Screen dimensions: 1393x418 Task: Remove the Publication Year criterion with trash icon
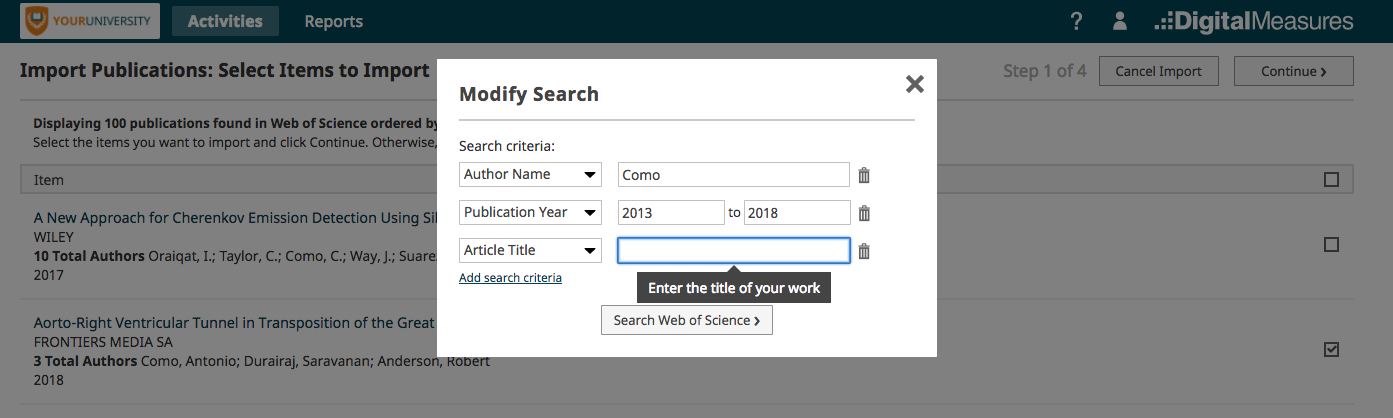(x=864, y=213)
